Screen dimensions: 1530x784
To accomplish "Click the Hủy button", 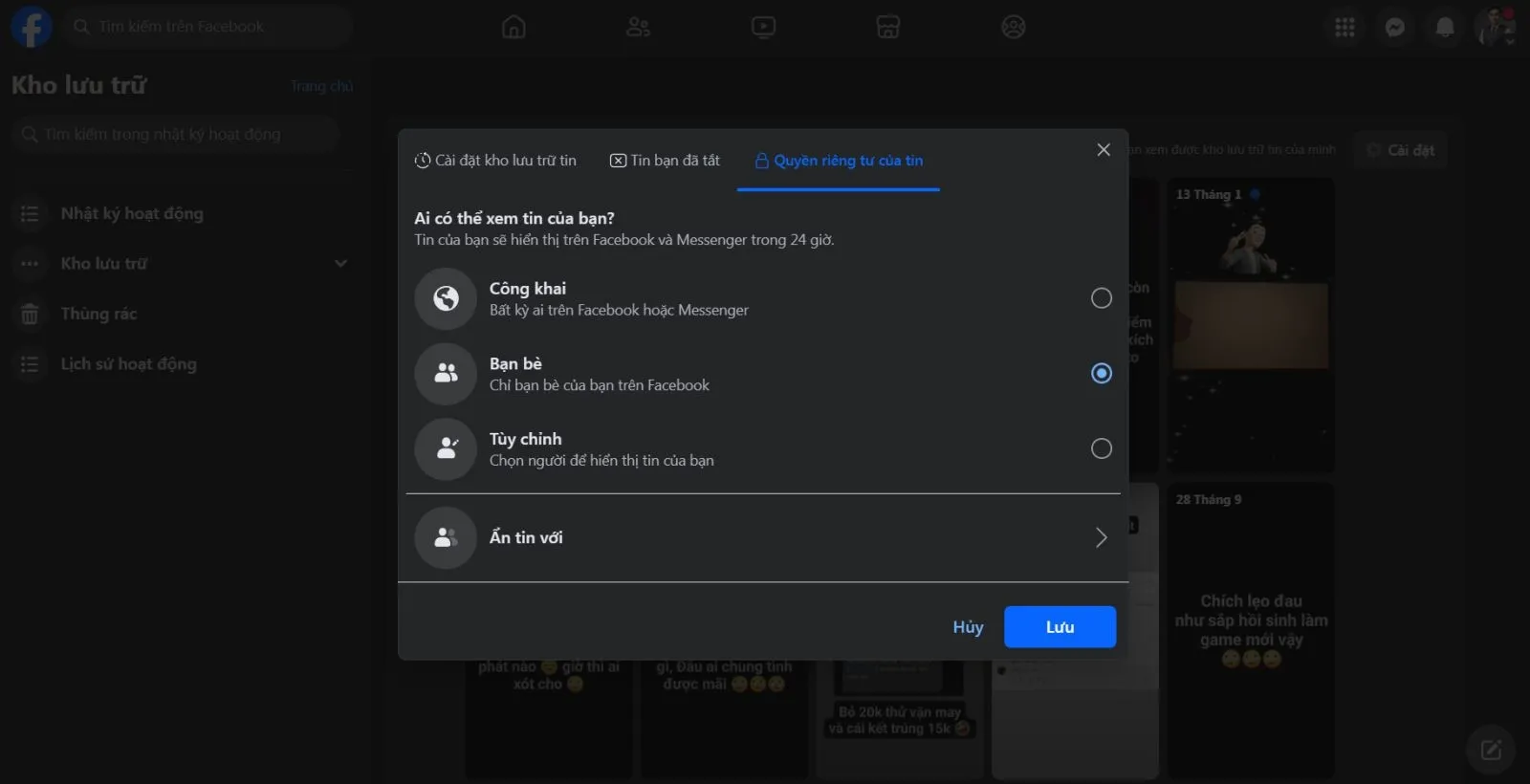I will (x=968, y=627).
